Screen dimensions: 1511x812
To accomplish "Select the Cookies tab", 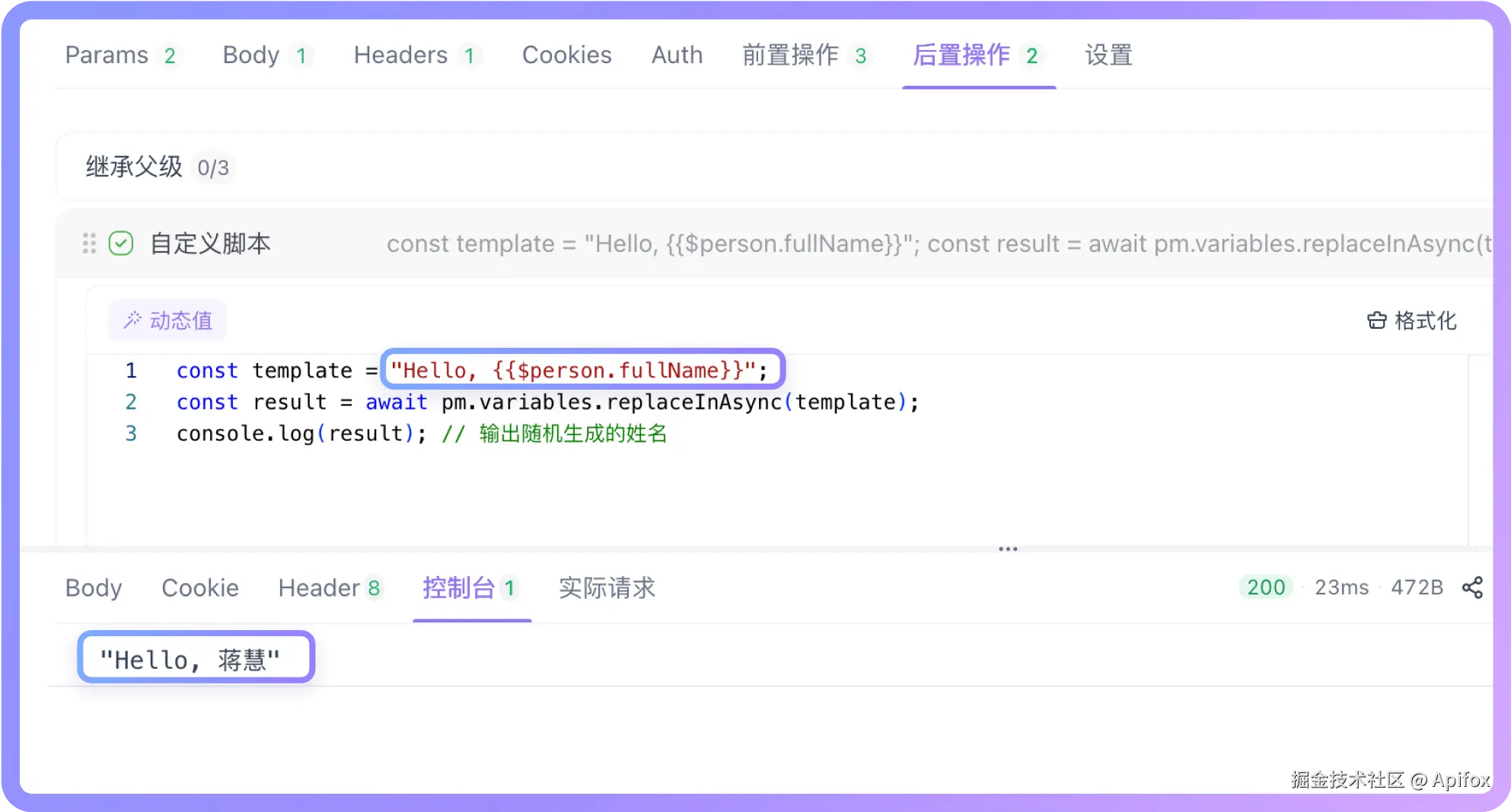I will coord(566,55).
